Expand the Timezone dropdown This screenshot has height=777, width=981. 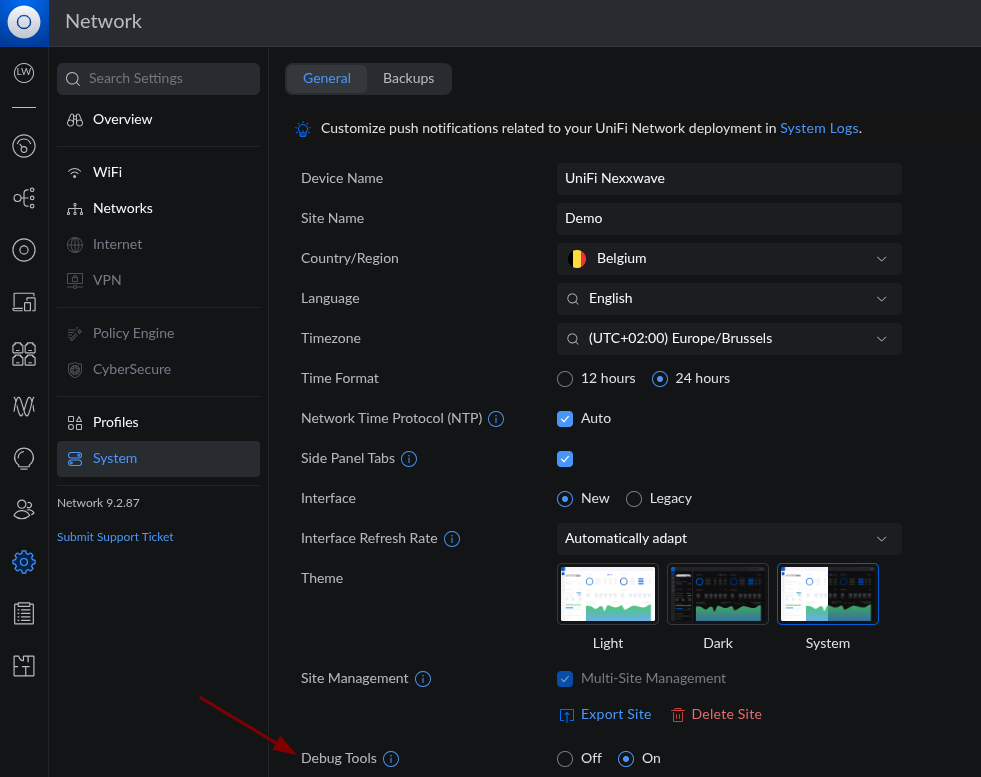coord(729,339)
